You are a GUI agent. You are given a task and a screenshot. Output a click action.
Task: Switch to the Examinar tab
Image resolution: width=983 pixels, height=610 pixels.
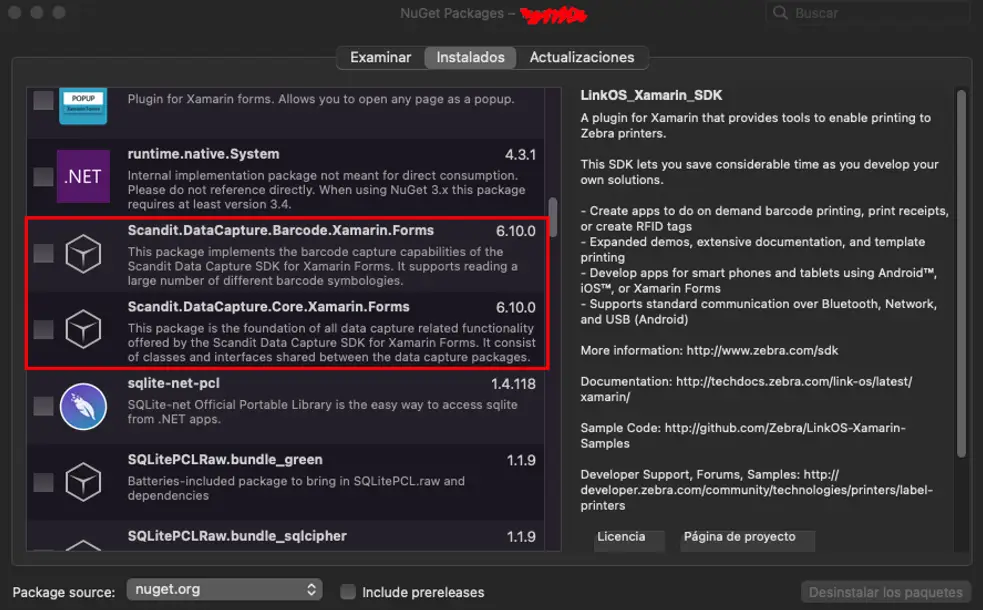point(380,57)
